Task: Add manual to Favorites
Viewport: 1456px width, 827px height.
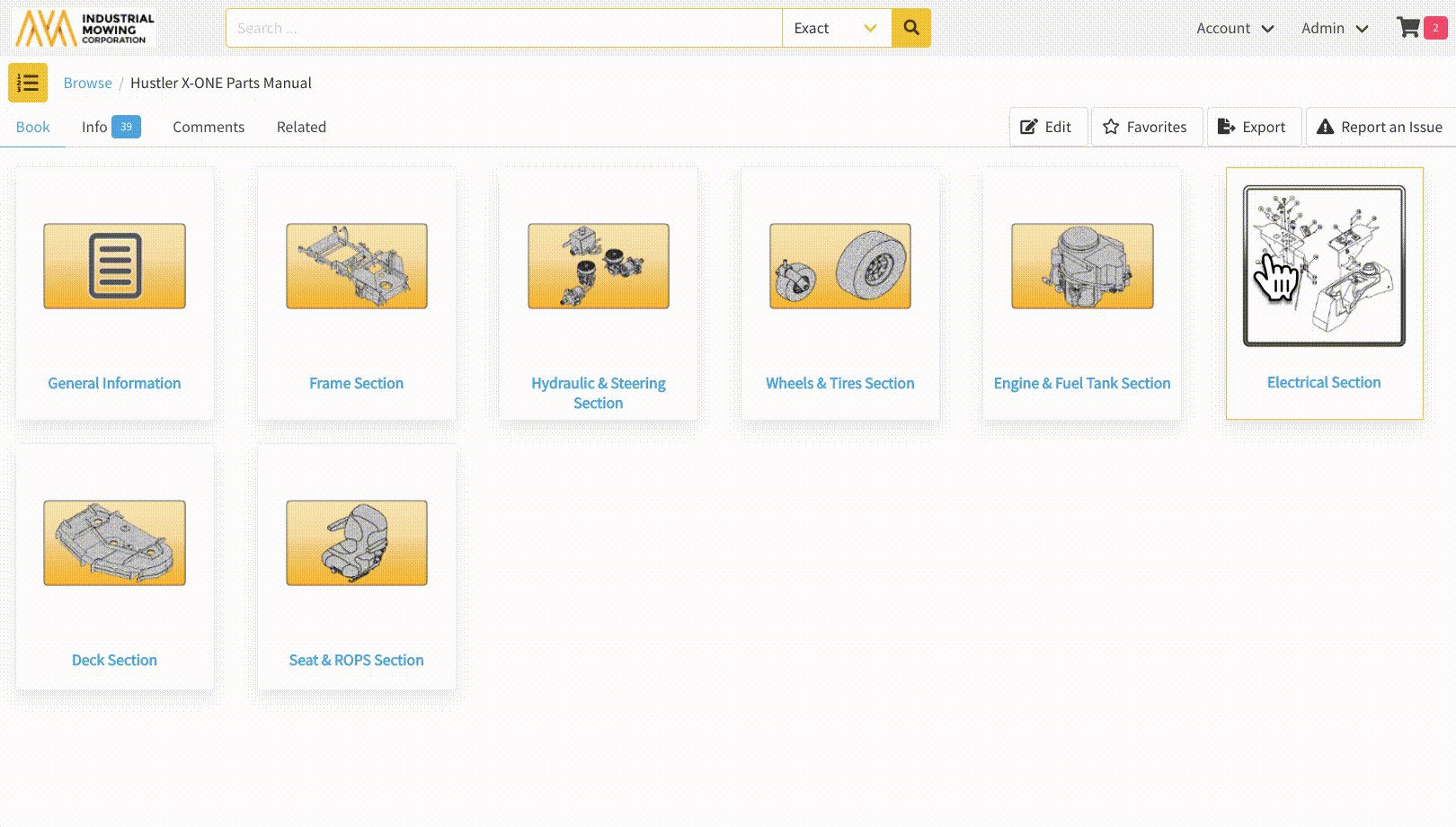Action: [x=1146, y=127]
